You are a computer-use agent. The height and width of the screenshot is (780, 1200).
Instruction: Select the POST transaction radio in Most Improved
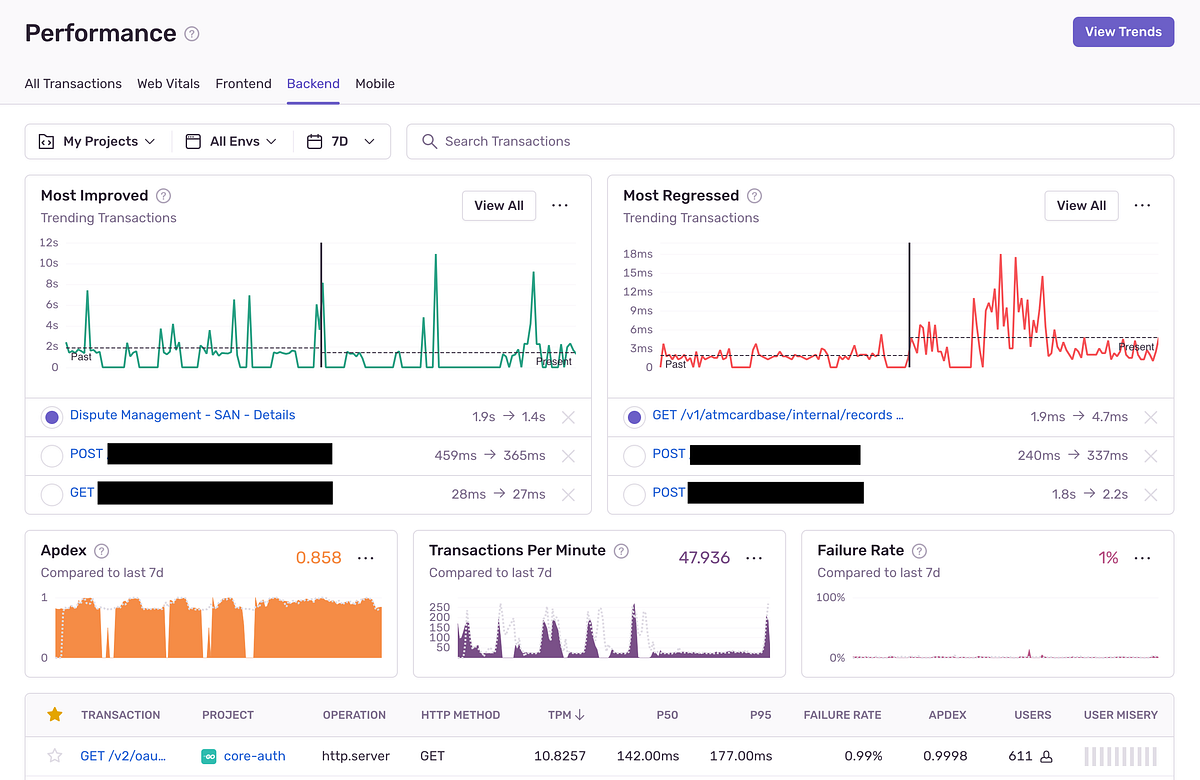pos(52,454)
